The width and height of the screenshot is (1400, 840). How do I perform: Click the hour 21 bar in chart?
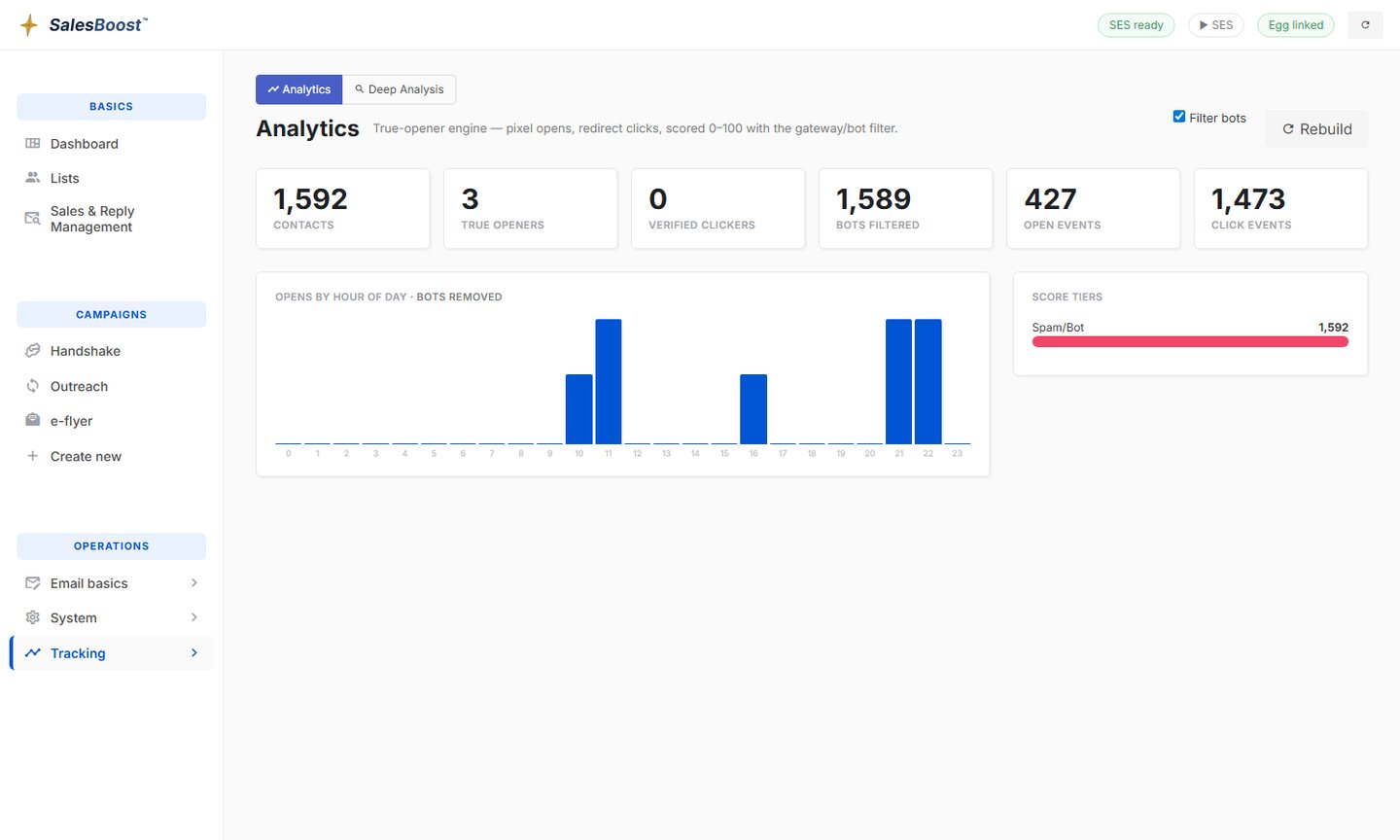[x=899, y=381]
